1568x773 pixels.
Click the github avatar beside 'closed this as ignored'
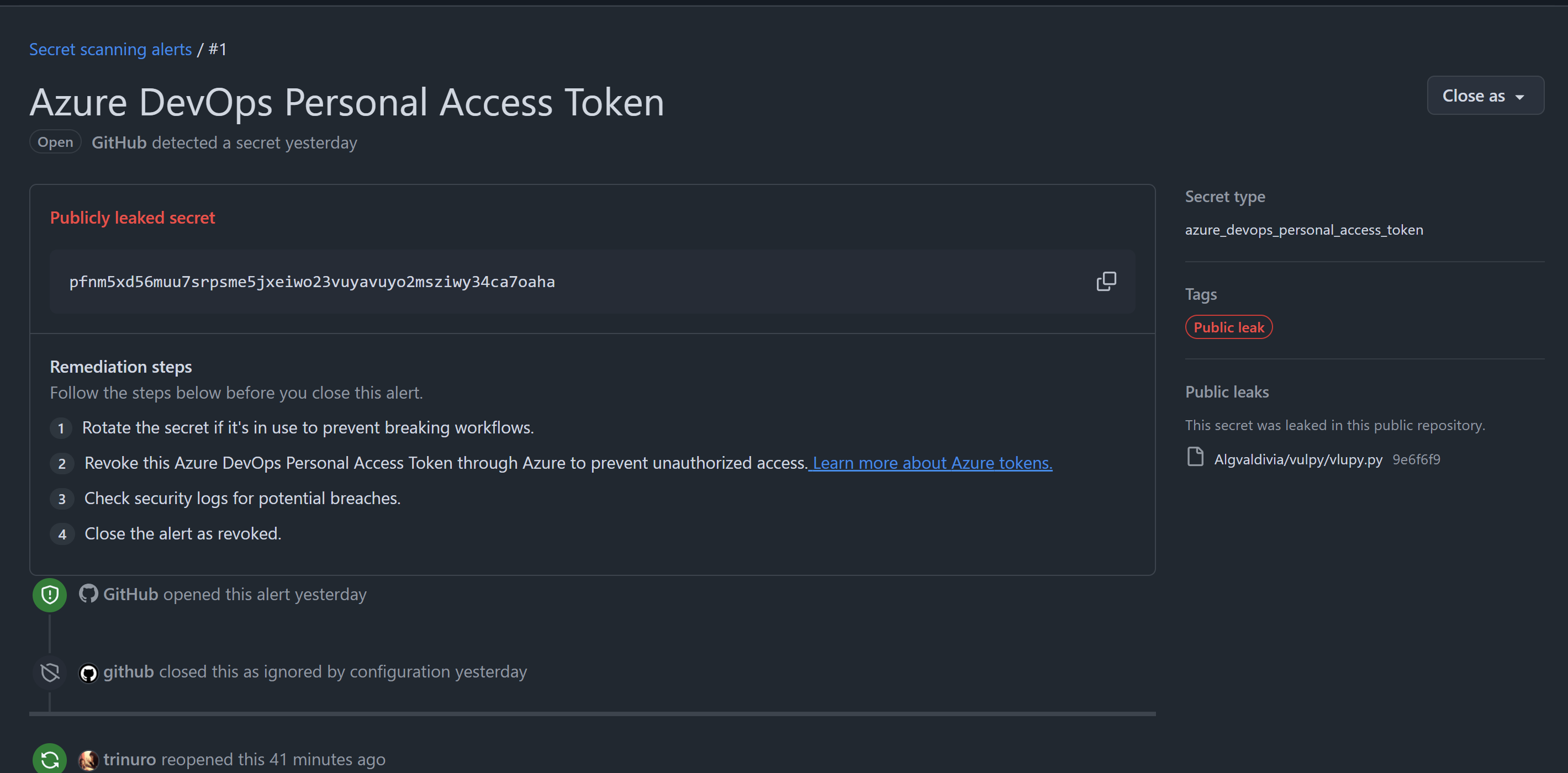coord(88,673)
